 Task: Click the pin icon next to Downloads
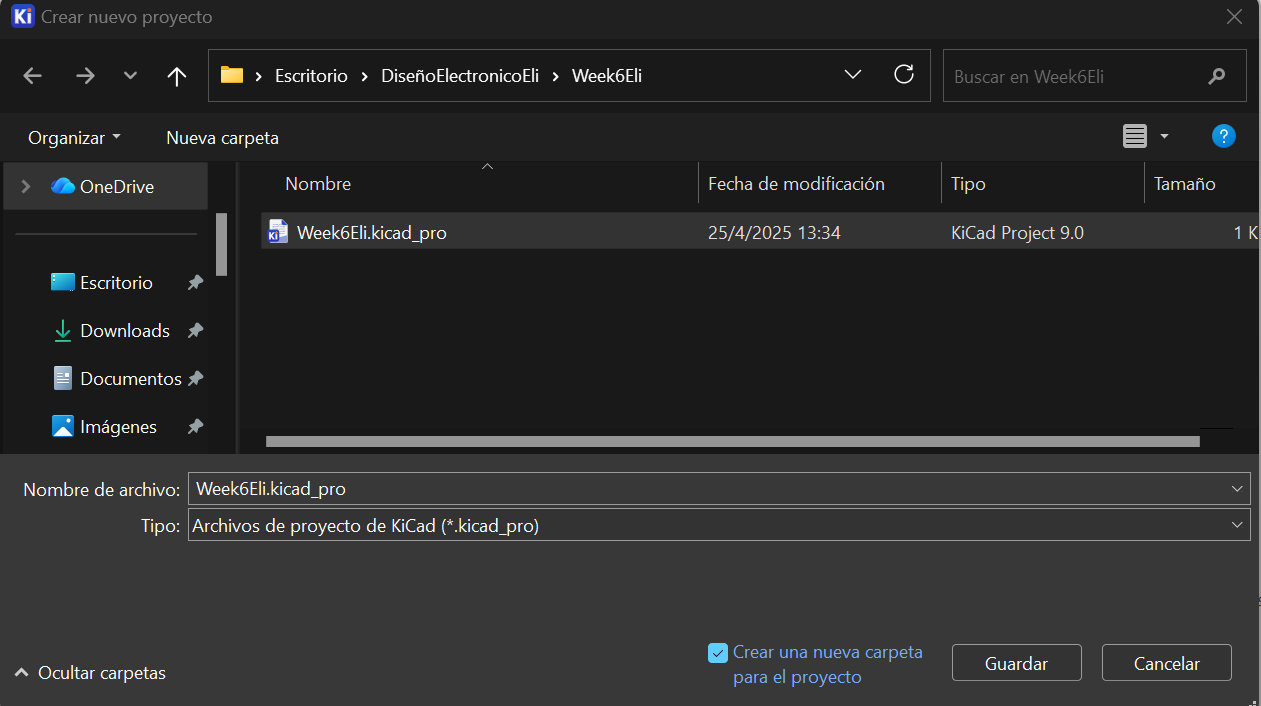point(196,331)
